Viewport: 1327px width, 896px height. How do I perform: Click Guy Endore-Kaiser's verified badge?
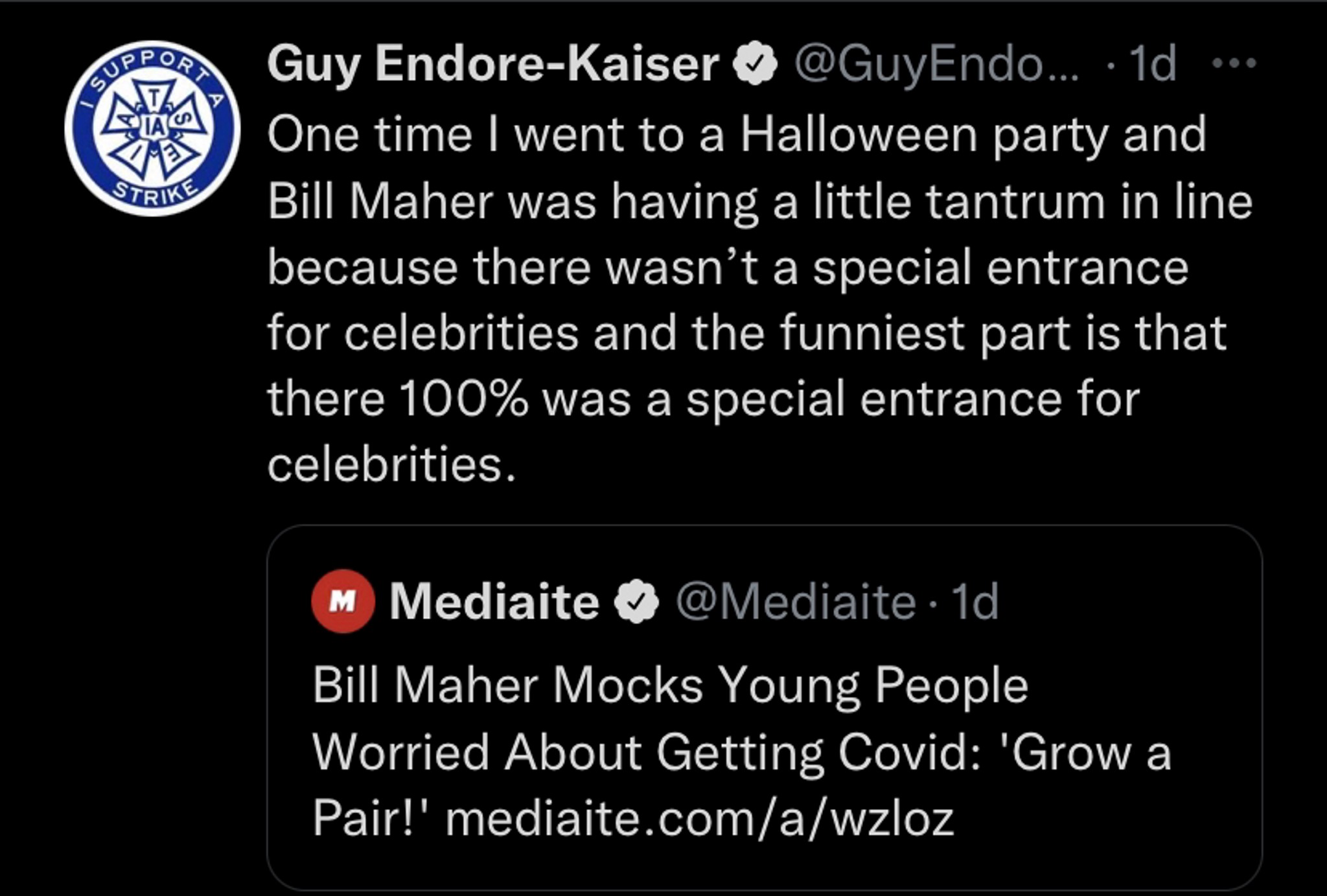(755, 63)
